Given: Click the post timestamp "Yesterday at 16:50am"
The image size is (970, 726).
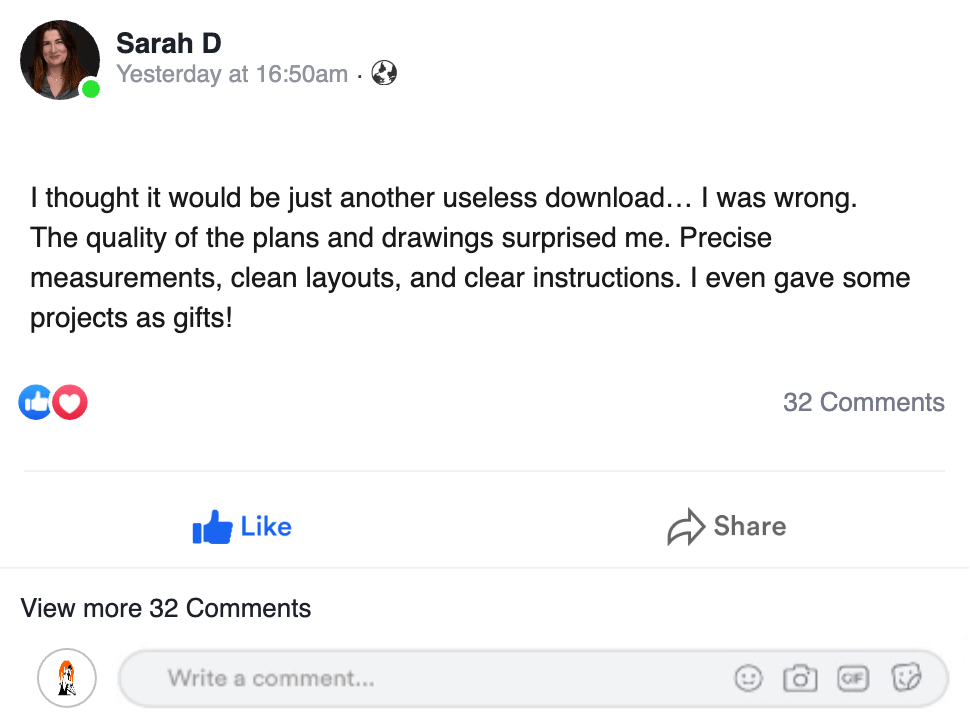Looking at the screenshot, I should pyautogui.click(x=232, y=74).
